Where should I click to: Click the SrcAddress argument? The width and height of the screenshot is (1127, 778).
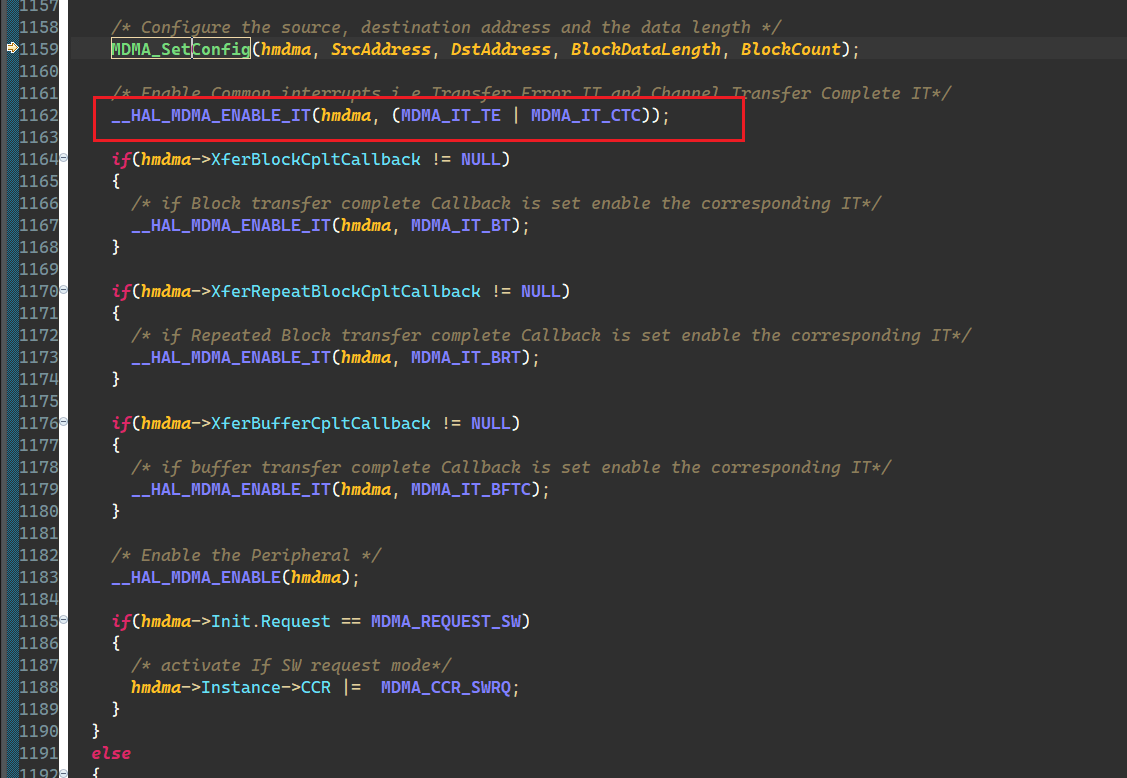(380, 49)
